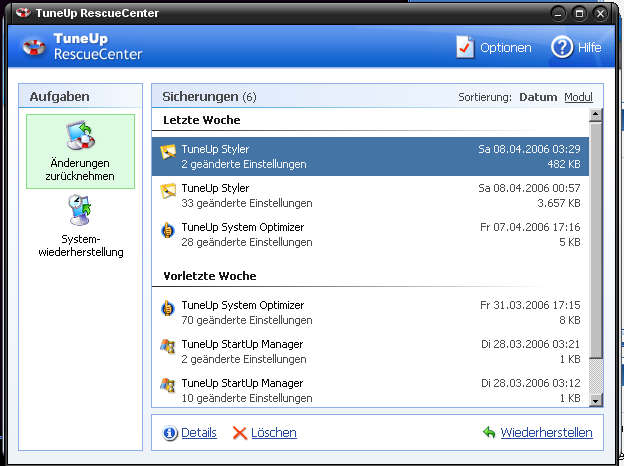Click the scrollbar down arrow
Screen dimensions: 624x466
coord(596,400)
